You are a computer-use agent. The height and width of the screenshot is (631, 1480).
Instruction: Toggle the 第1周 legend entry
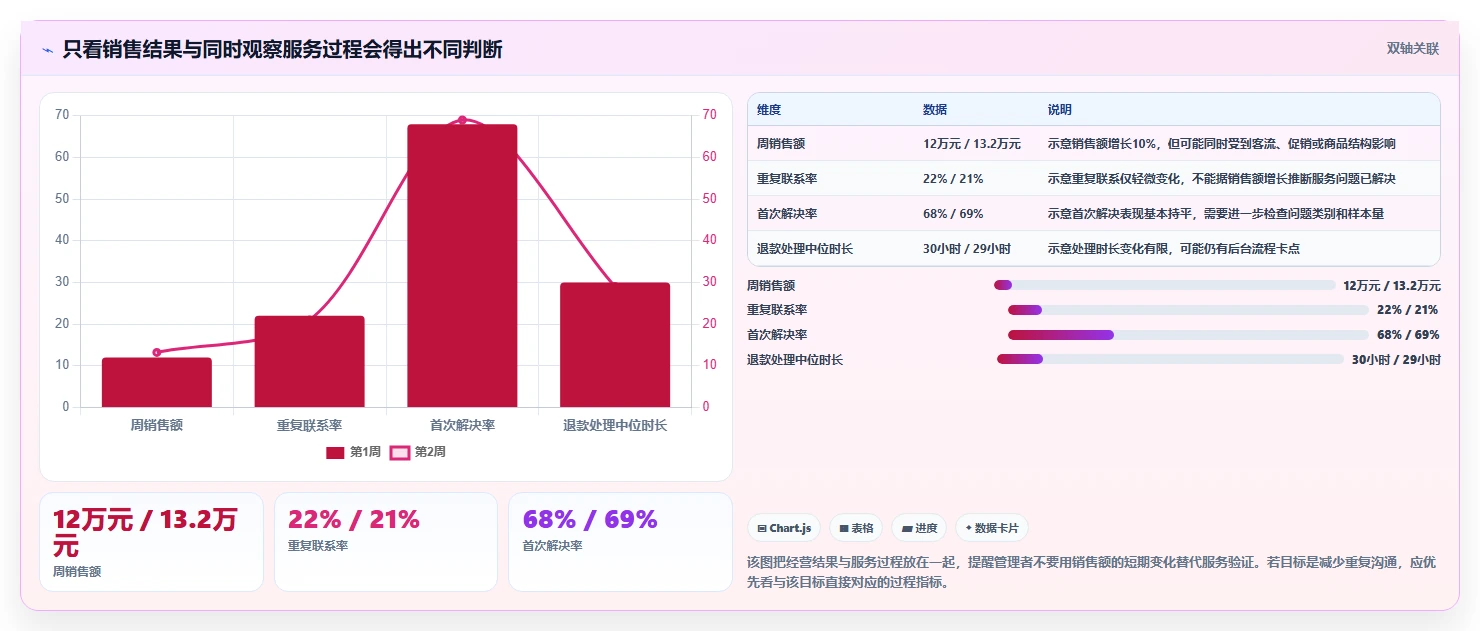(x=353, y=452)
